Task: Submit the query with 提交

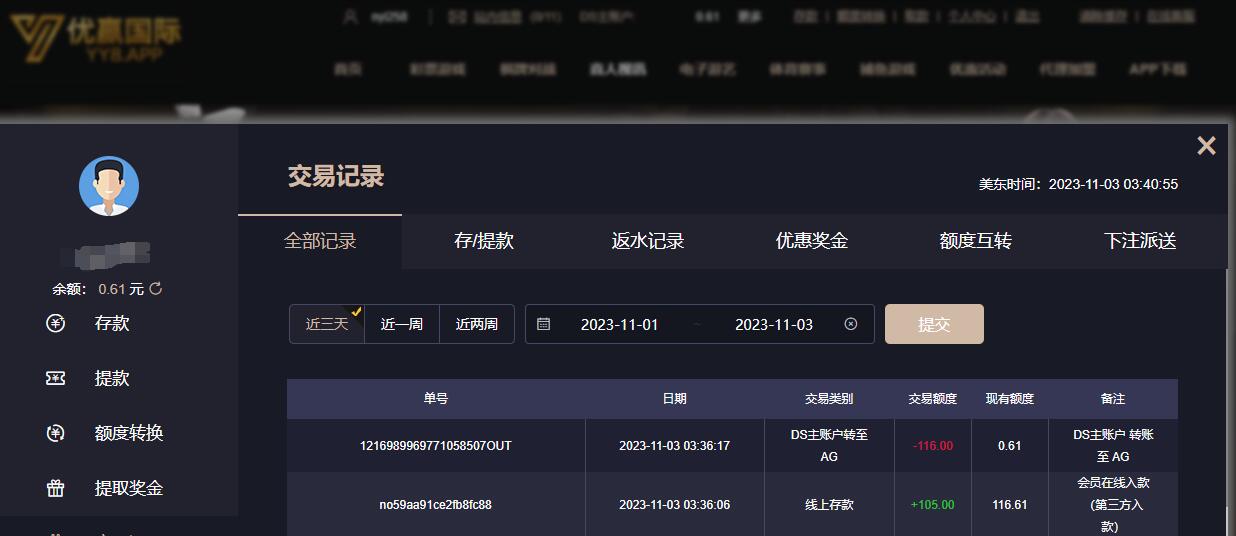Action: [x=934, y=324]
